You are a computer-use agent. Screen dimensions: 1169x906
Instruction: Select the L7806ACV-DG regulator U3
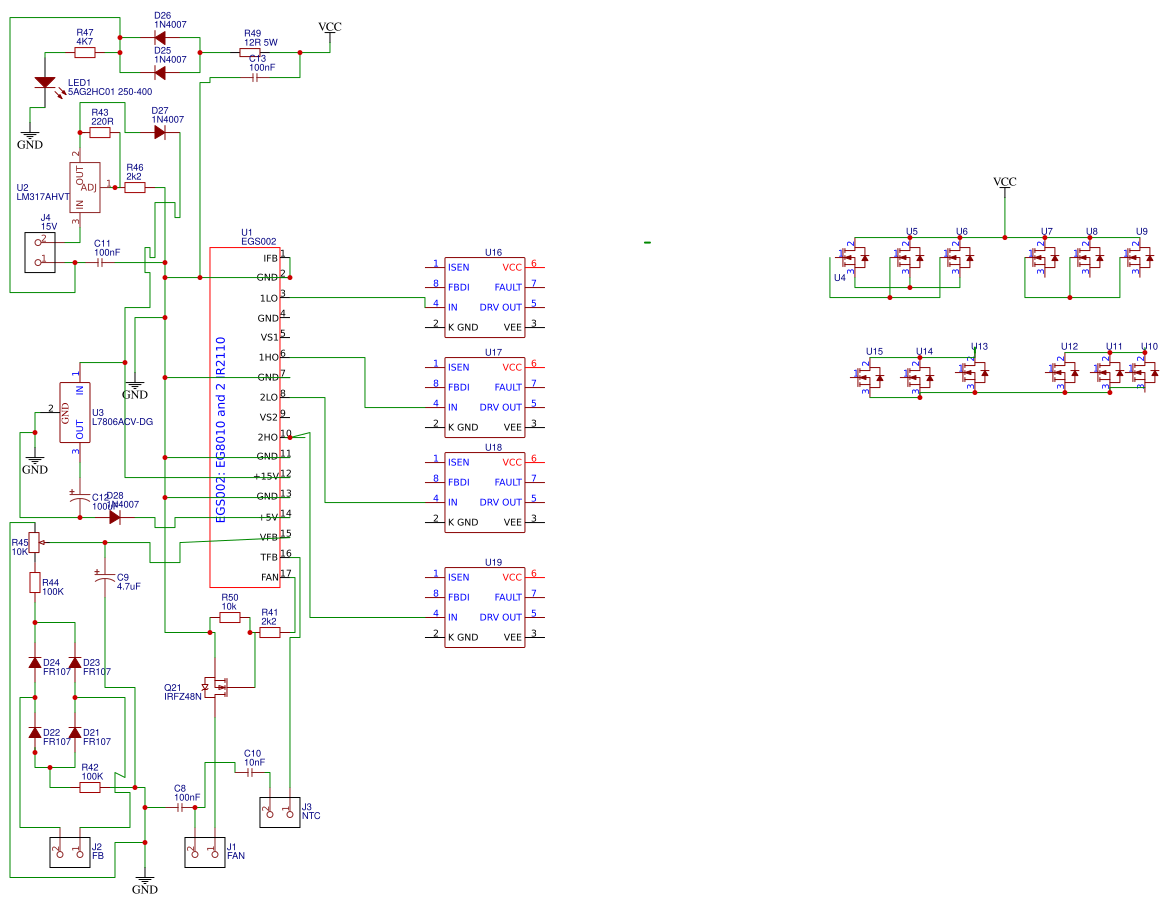click(75, 412)
